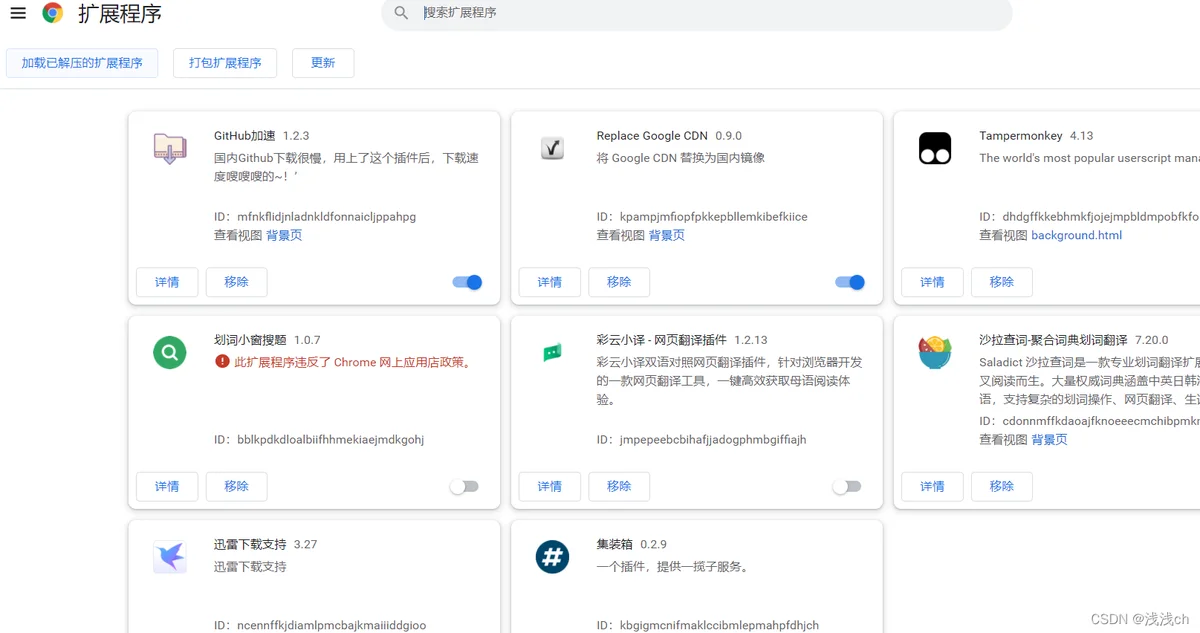Click 彩云小译 ID jmpepeebcbihafjjadogphmbgiffiajh
The height and width of the screenshot is (633, 1200).
[x=701, y=439]
